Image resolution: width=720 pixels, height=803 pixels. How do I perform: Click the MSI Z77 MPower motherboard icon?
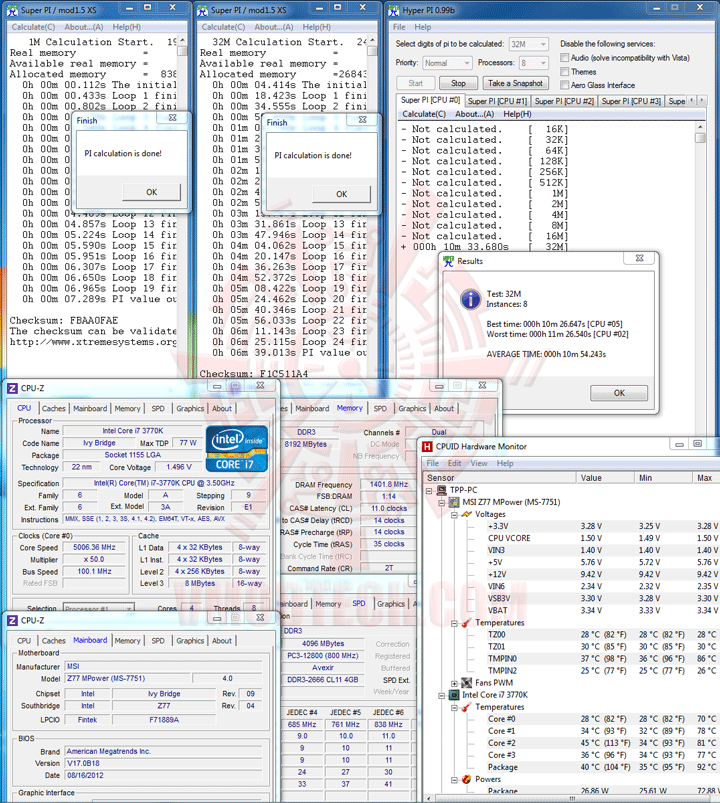[x=454, y=502]
